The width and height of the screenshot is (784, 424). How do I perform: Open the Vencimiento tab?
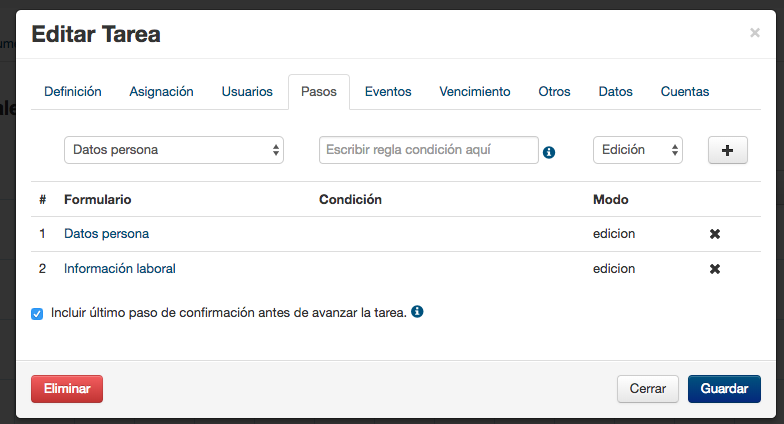point(475,92)
